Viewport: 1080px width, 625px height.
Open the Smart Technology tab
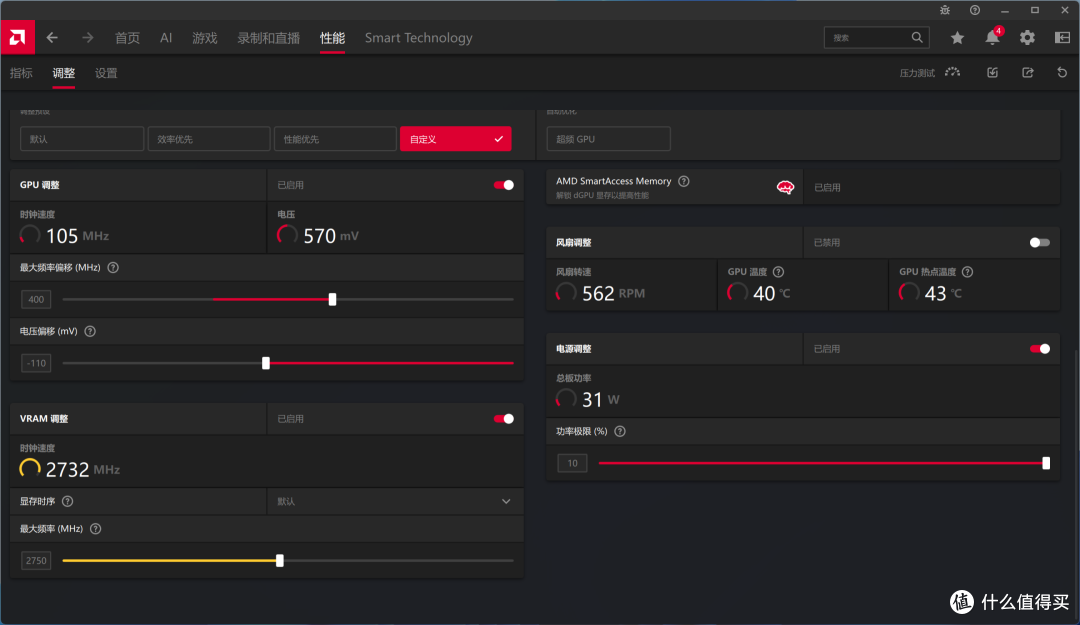click(418, 38)
